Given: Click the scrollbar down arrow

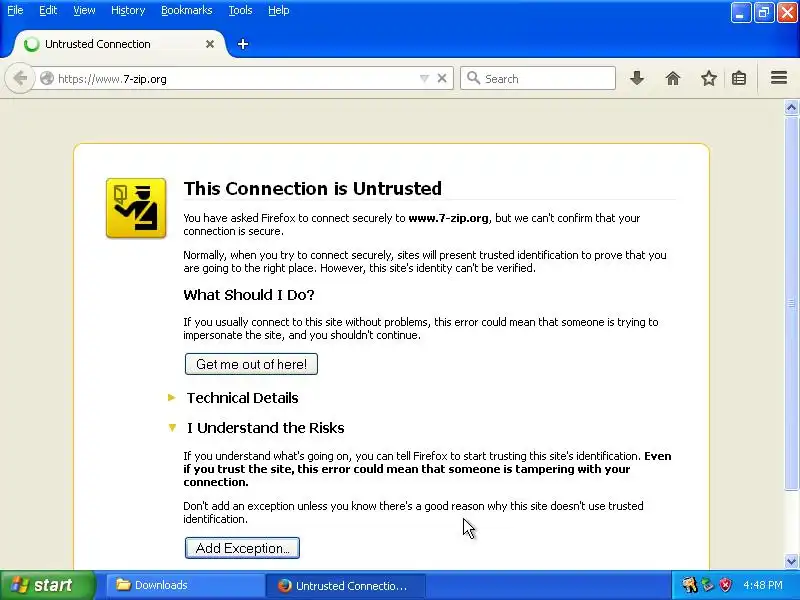Looking at the screenshot, I should click(791, 561).
